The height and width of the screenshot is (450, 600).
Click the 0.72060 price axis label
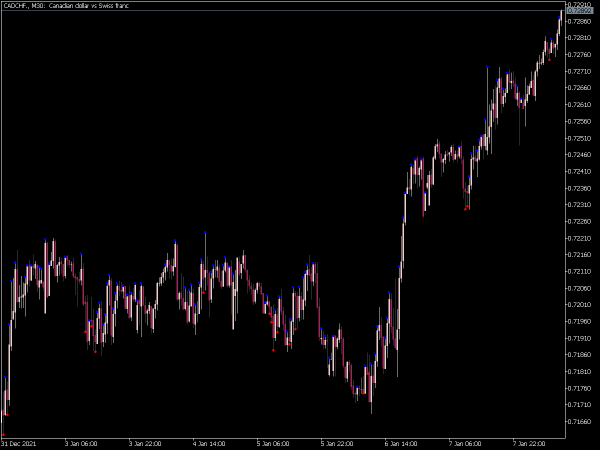[580, 289]
